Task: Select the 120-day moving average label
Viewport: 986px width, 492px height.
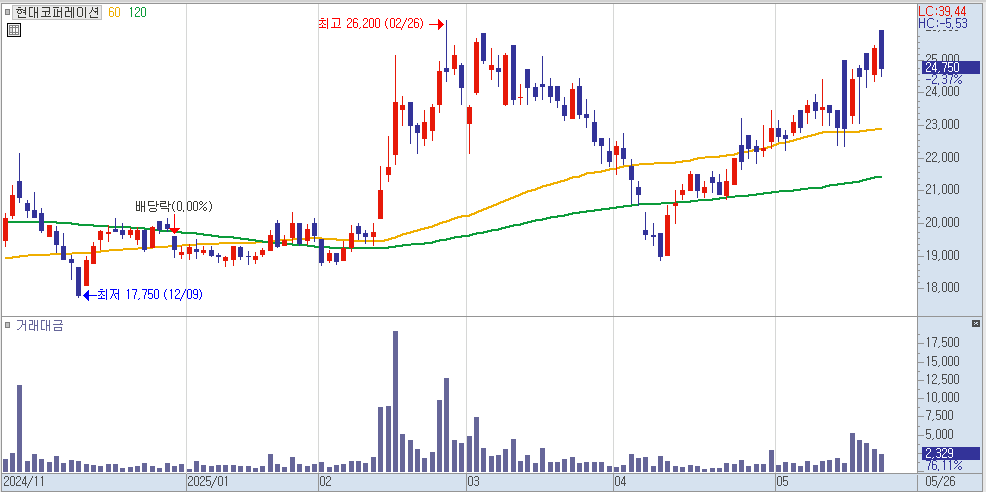Action: click(137, 12)
